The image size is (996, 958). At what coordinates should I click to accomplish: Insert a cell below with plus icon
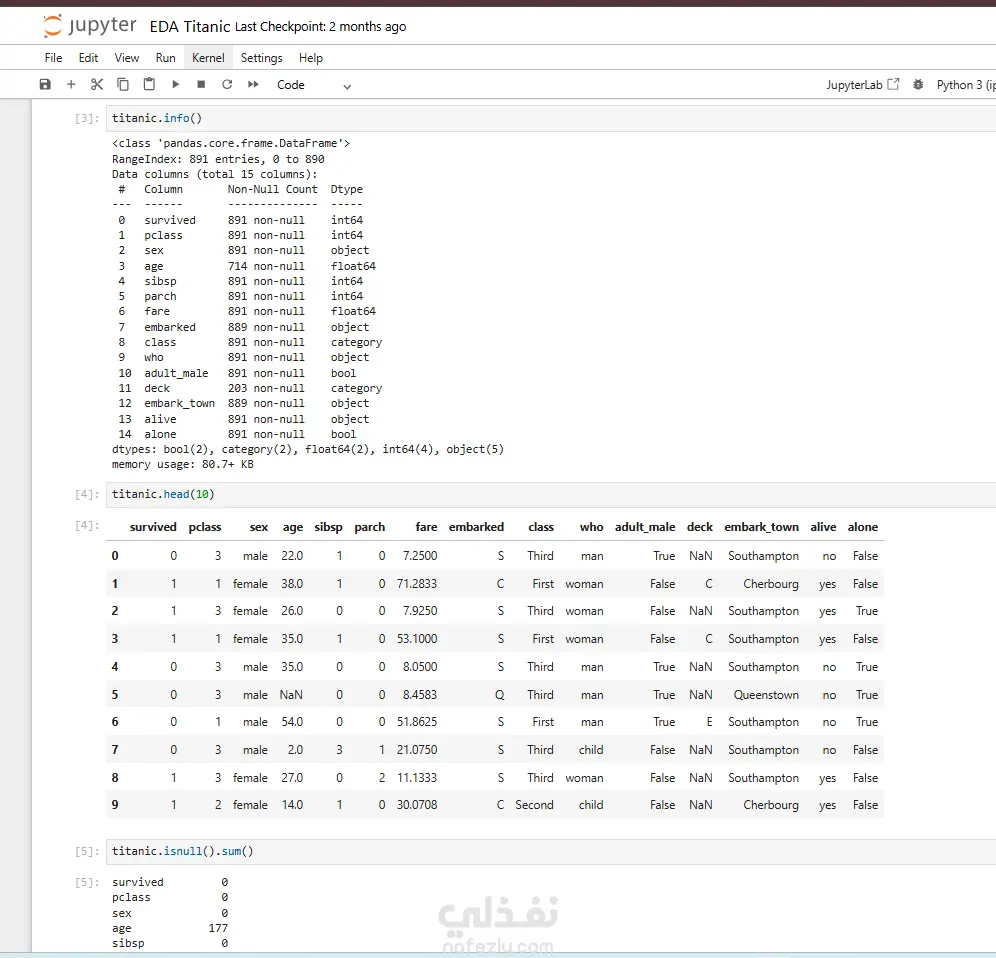point(71,84)
